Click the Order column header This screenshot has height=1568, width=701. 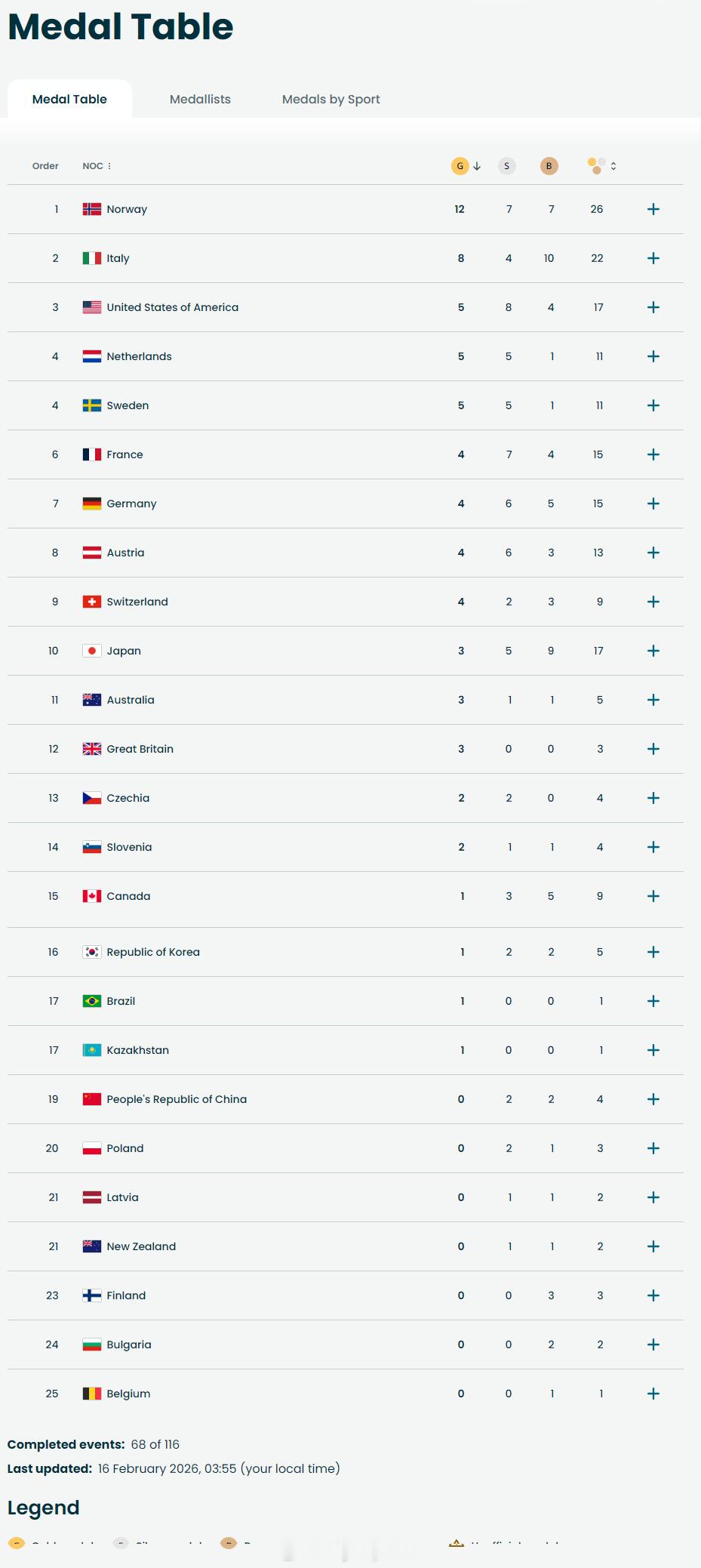pyautogui.click(x=45, y=166)
